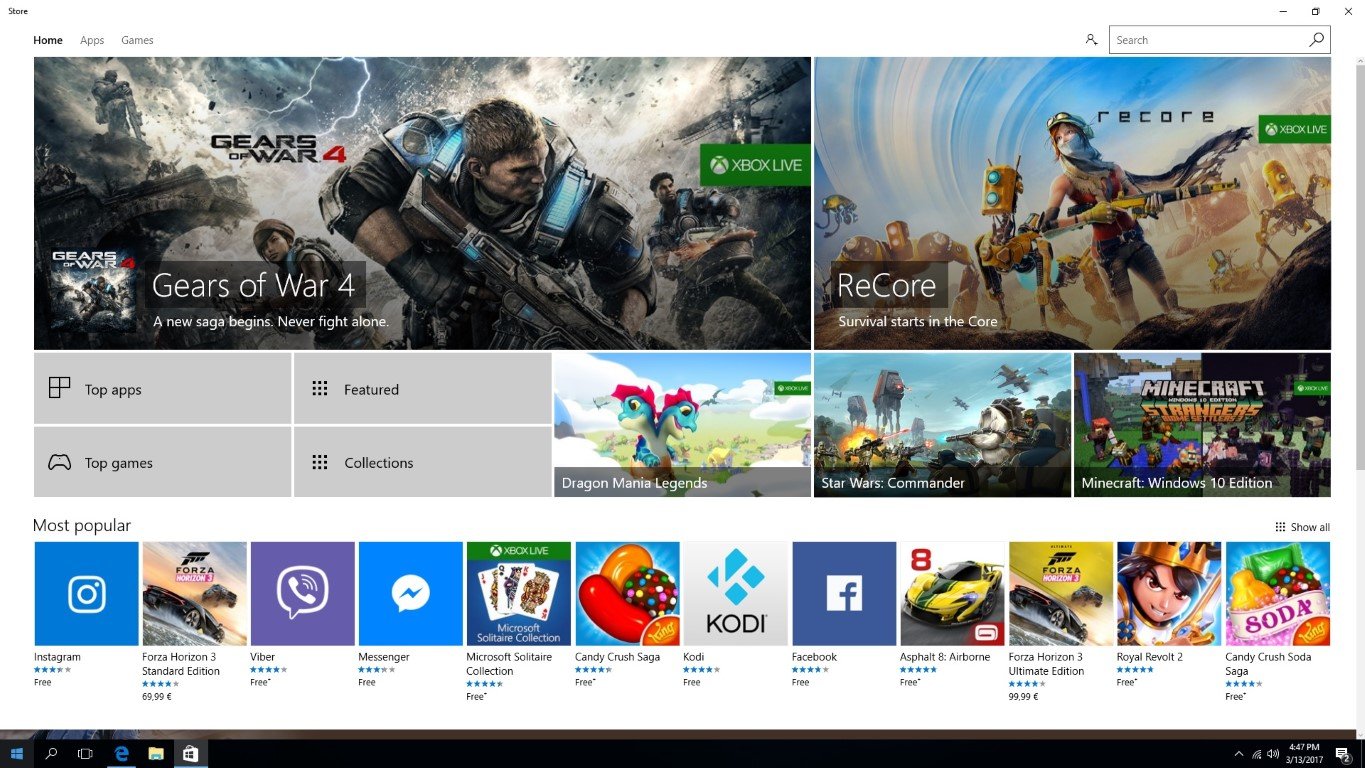Select the Kodi app icon
1365x768 pixels.
pyautogui.click(x=735, y=594)
